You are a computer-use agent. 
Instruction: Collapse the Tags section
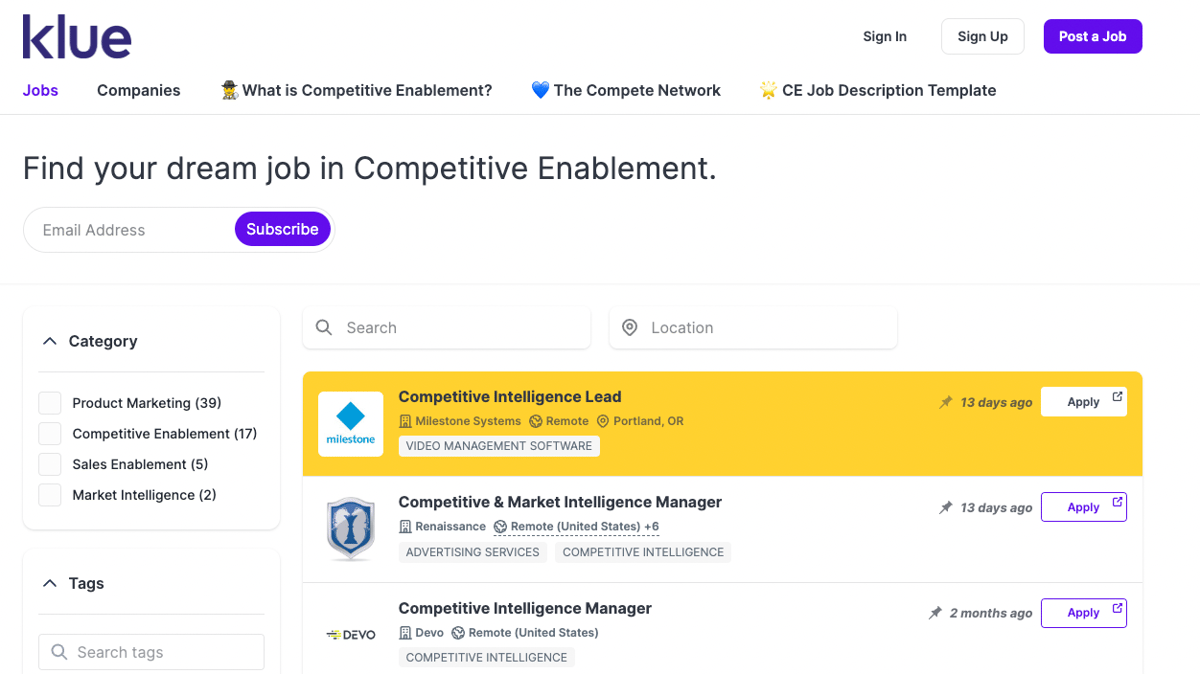pyautogui.click(x=50, y=583)
